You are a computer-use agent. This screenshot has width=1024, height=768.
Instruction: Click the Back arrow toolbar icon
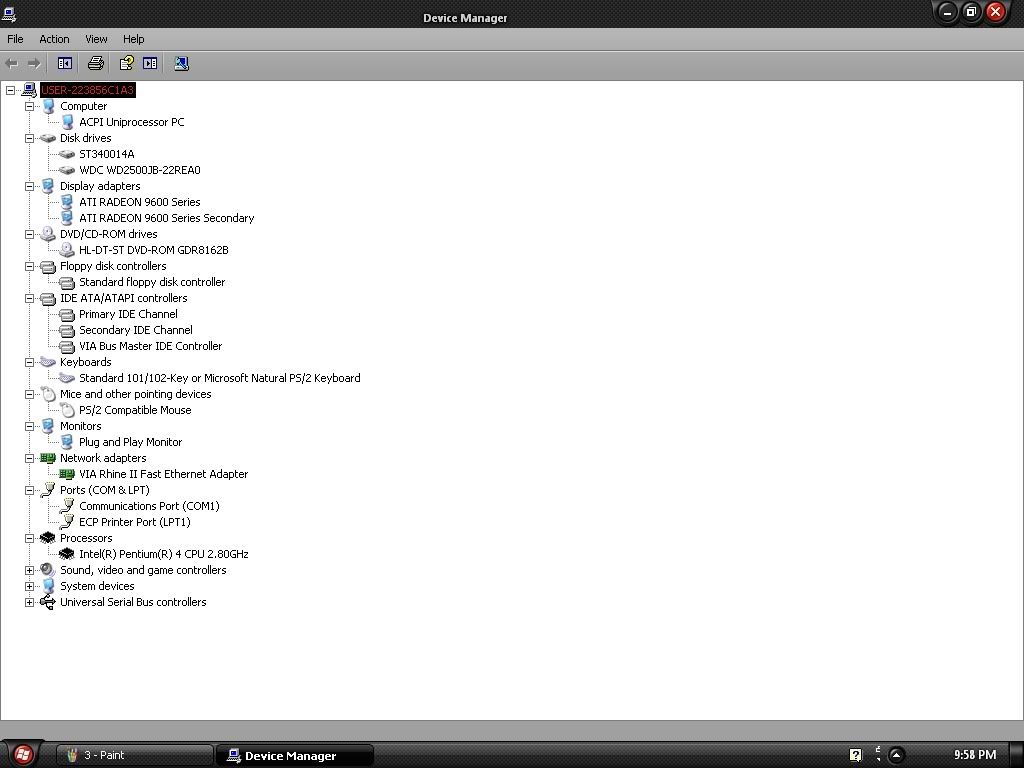(12, 63)
